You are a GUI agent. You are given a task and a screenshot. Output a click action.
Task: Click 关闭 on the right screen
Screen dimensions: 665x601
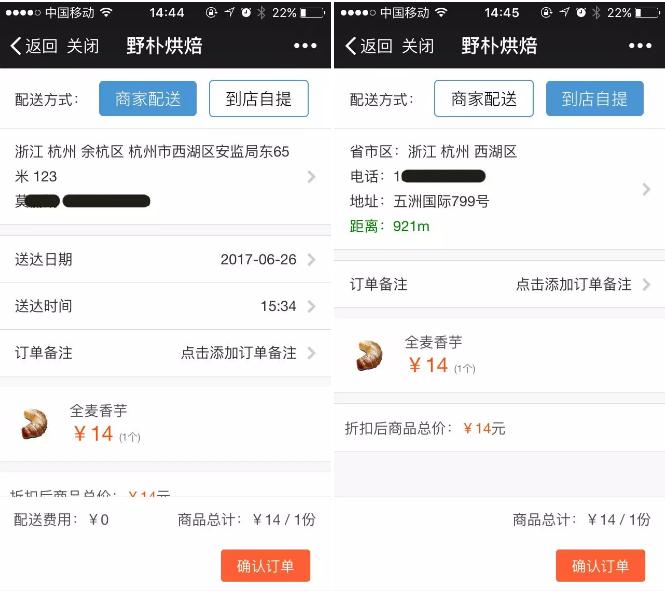point(418,46)
